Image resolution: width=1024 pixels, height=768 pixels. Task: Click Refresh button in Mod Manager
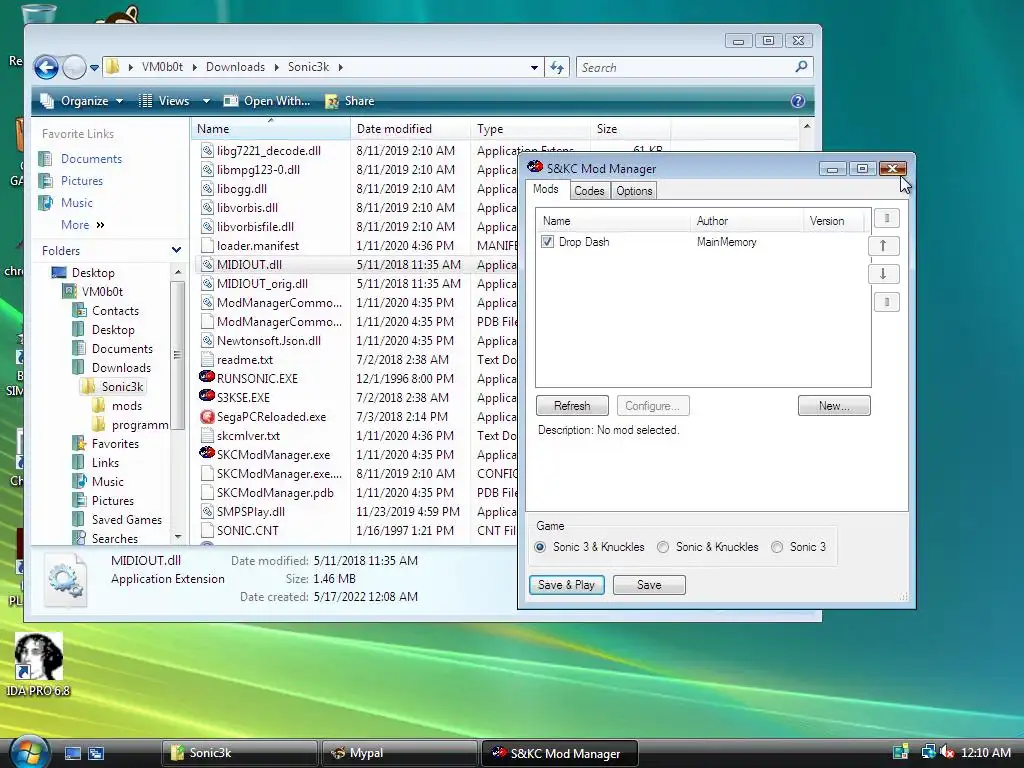click(572, 406)
